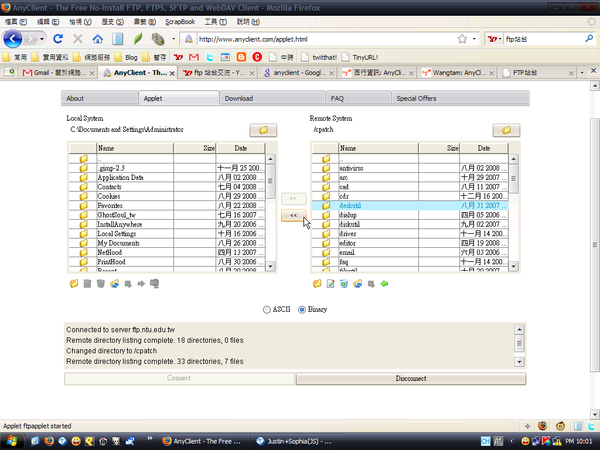Click the << download transfer button
600x450 pixels.
click(x=293, y=215)
